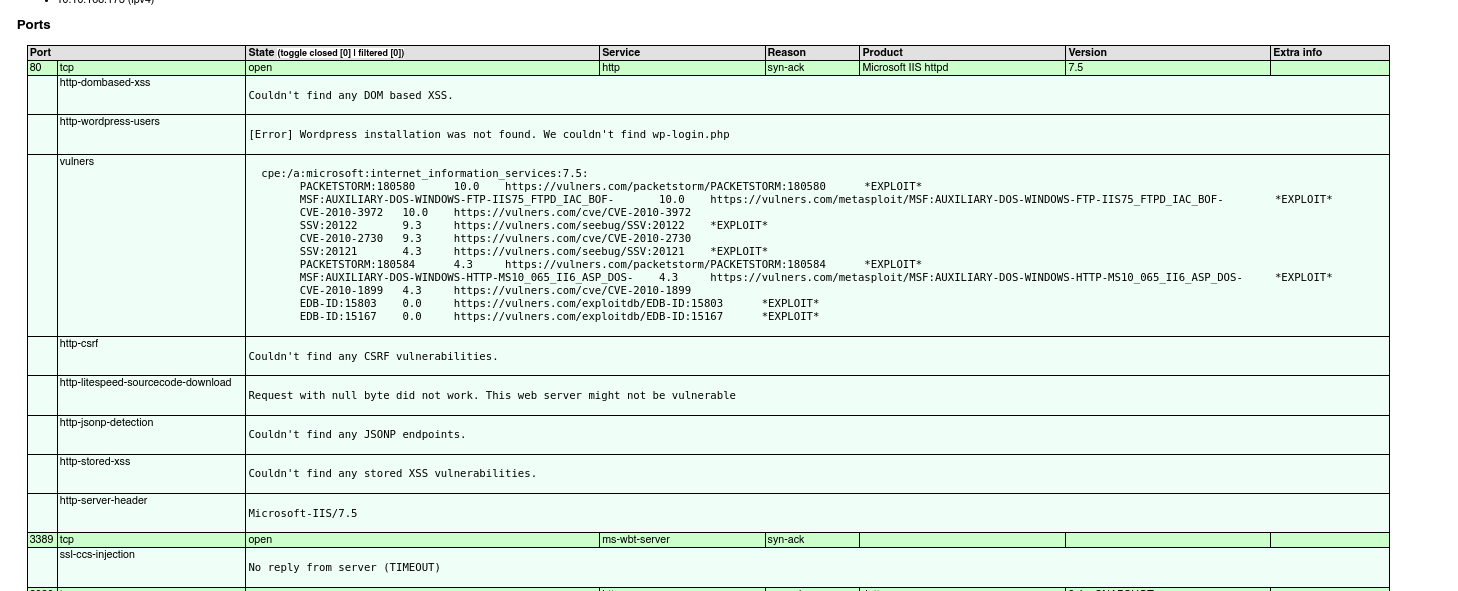Click the seebug URL for SSV:20122
Image resolution: width=1458 pixels, height=591 pixels.
coord(569,226)
